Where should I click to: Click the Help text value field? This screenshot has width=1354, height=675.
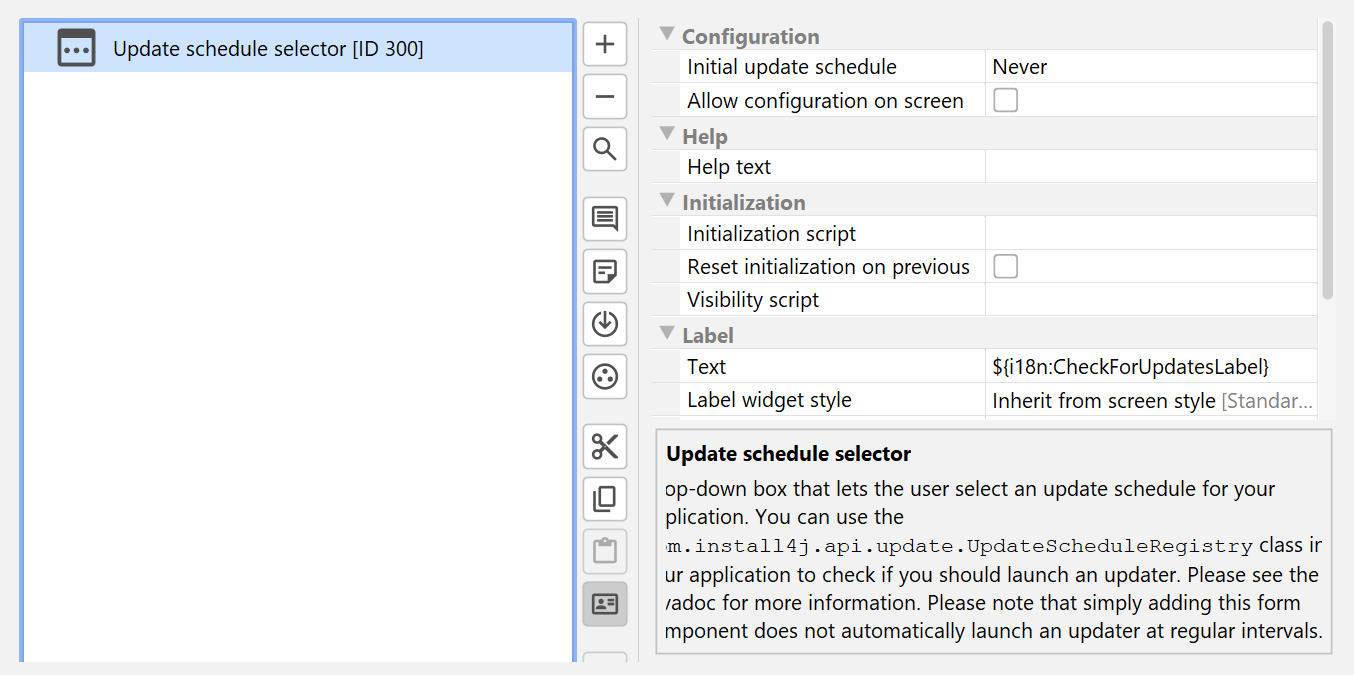click(1150, 167)
